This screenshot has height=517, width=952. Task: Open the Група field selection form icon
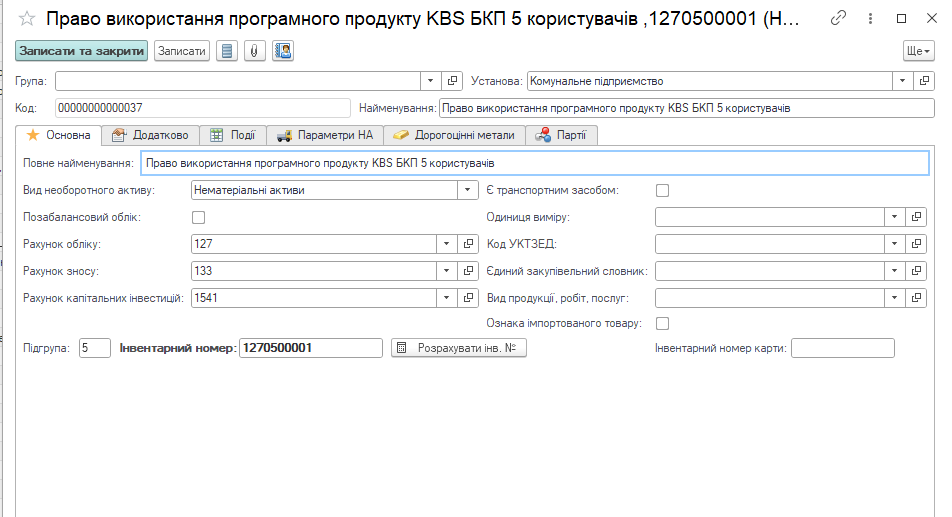click(x=452, y=81)
